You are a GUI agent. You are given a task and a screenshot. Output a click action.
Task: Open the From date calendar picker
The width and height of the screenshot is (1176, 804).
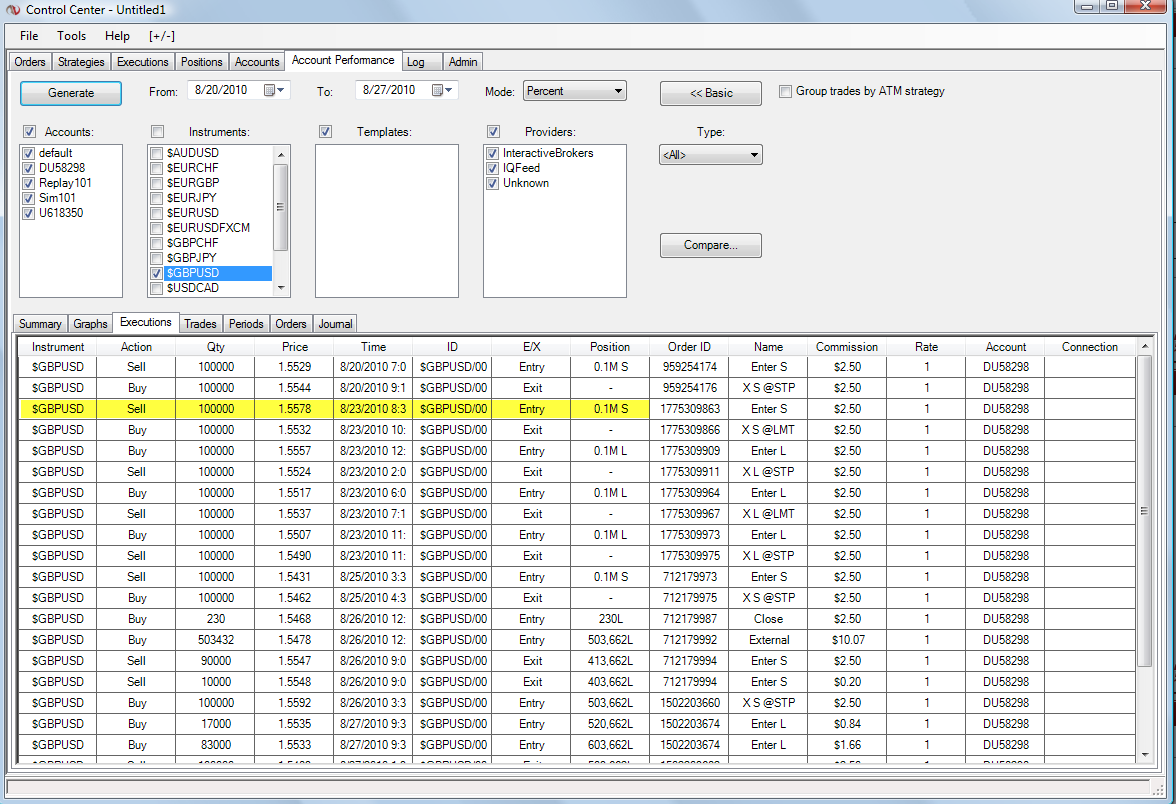[274, 91]
